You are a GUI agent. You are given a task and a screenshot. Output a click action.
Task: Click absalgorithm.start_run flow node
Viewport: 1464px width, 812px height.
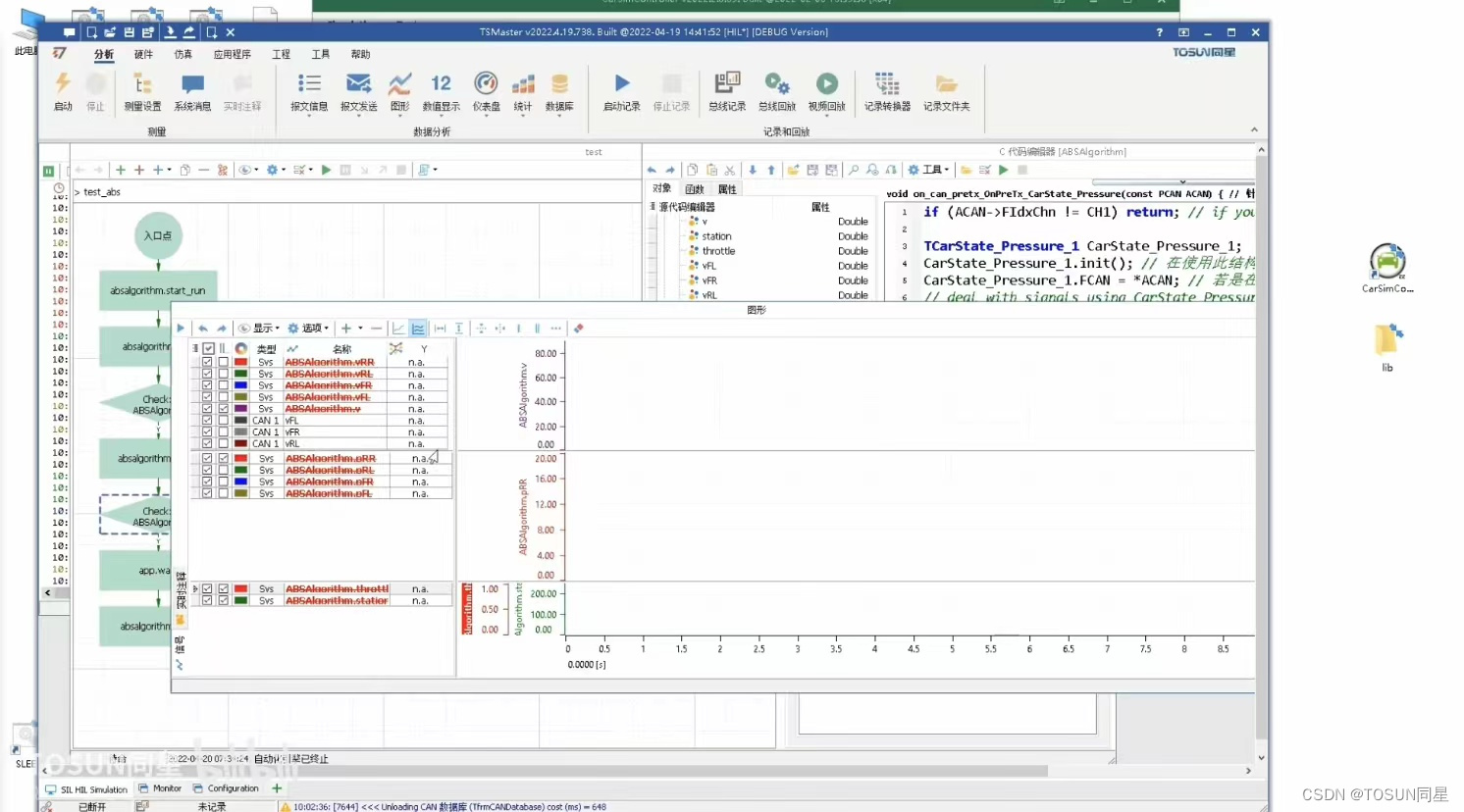[x=158, y=291]
